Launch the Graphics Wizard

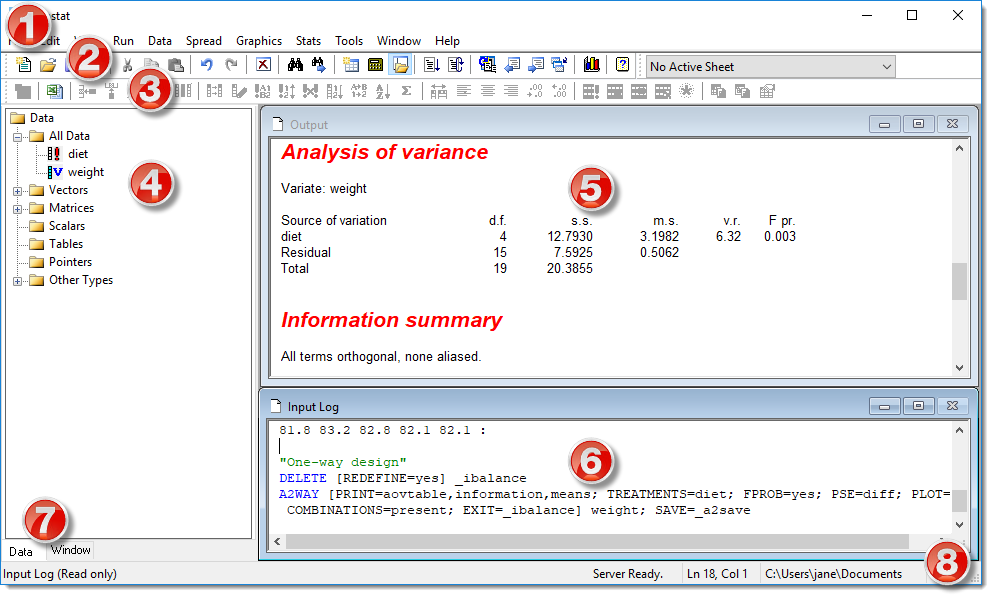[x=590, y=64]
